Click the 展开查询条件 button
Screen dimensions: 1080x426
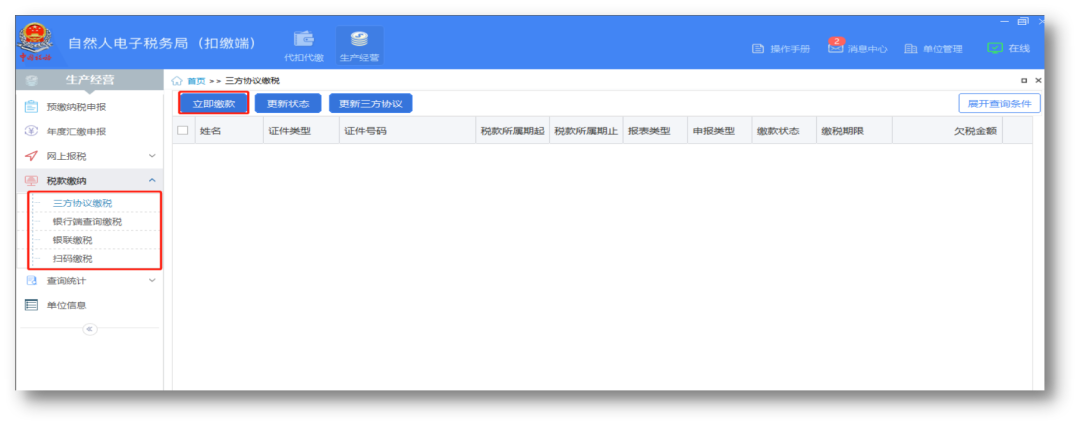[x=999, y=103]
